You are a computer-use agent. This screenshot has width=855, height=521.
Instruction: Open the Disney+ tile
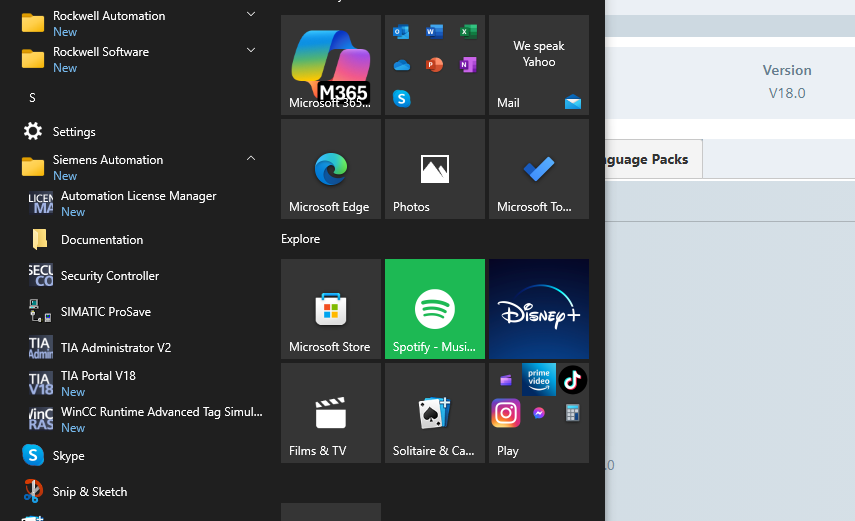539,309
